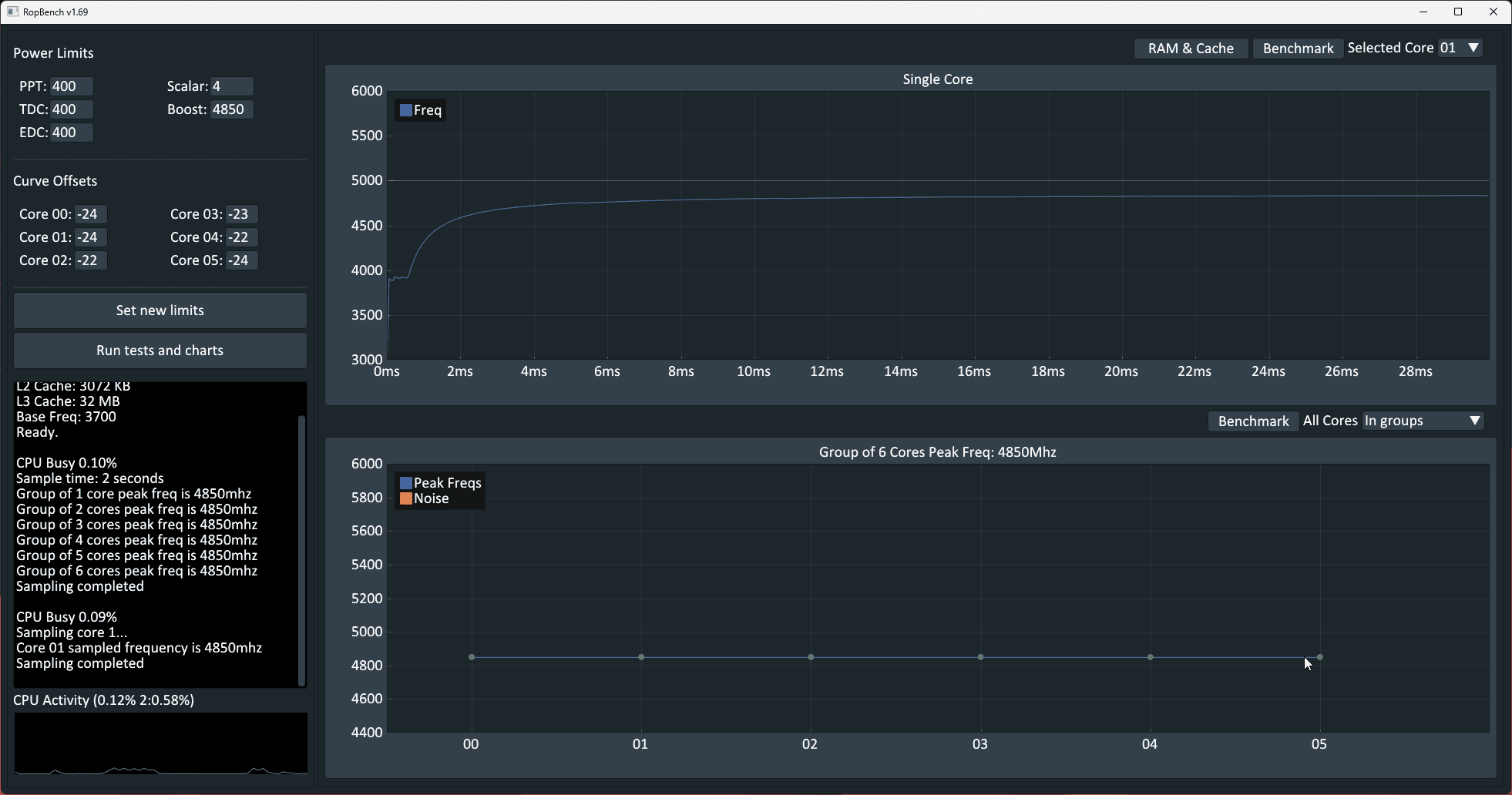Click log line 'Sampling core 1...'
Image resolution: width=1512 pixels, height=795 pixels.
pyautogui.click(x=72, y=632)
